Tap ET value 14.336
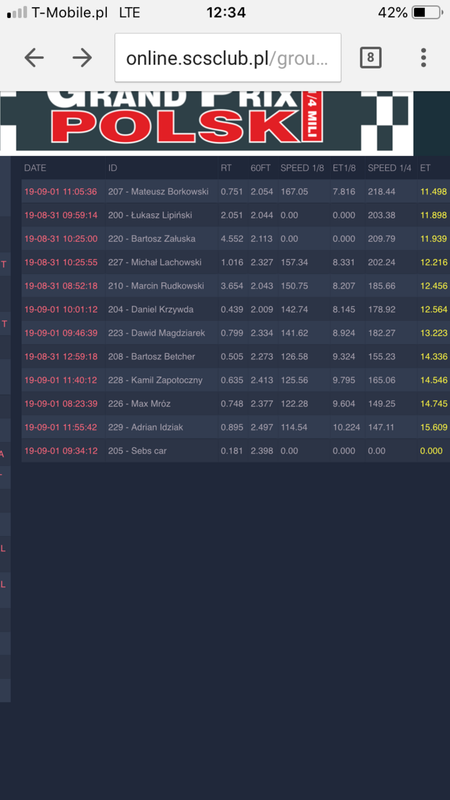Viewport: 450px width, 800px height. [x=434, y=357]
